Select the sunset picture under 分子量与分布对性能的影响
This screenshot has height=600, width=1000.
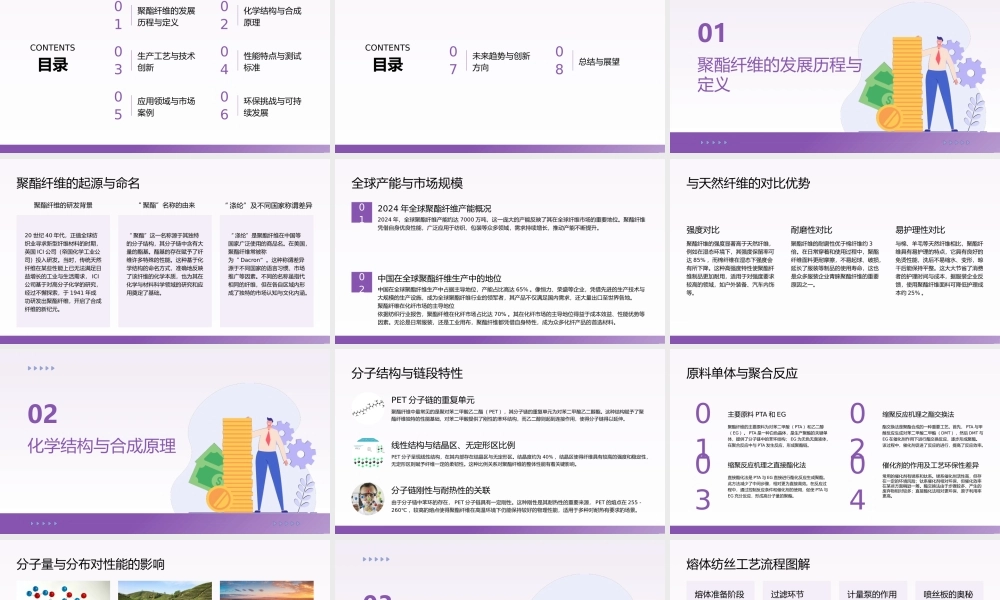(267, 590)
